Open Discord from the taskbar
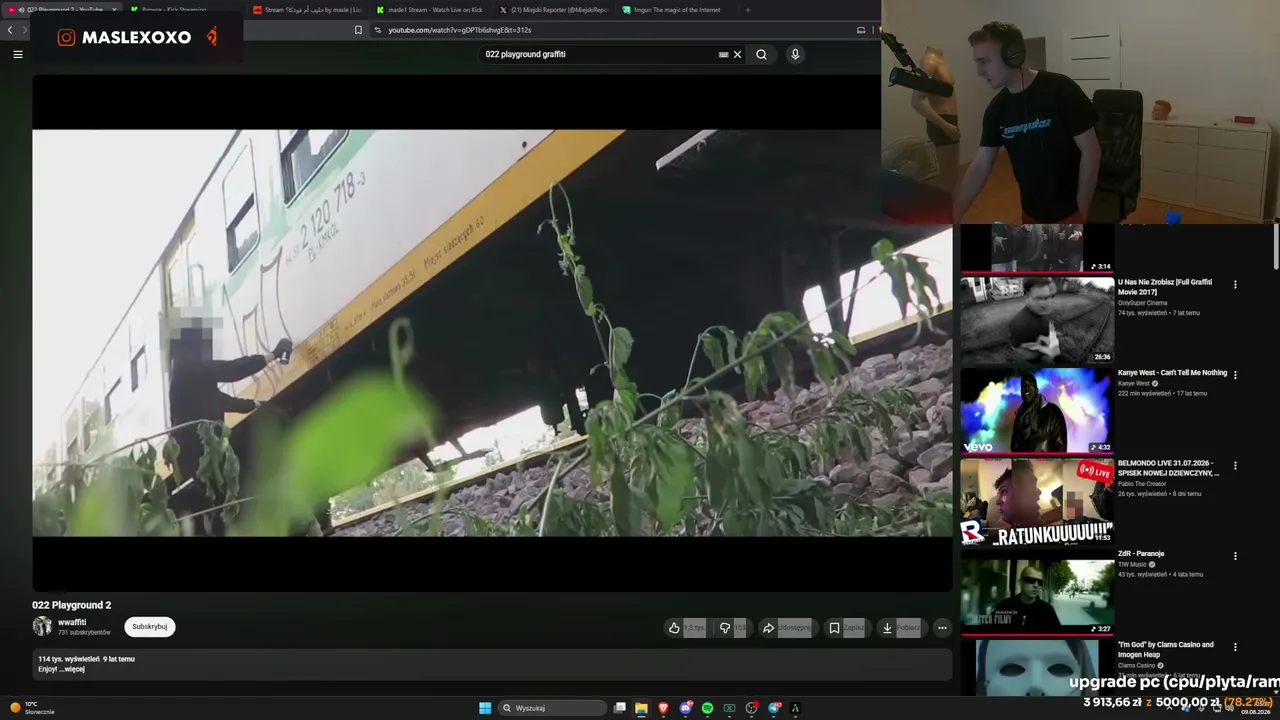 click(685, 708)
